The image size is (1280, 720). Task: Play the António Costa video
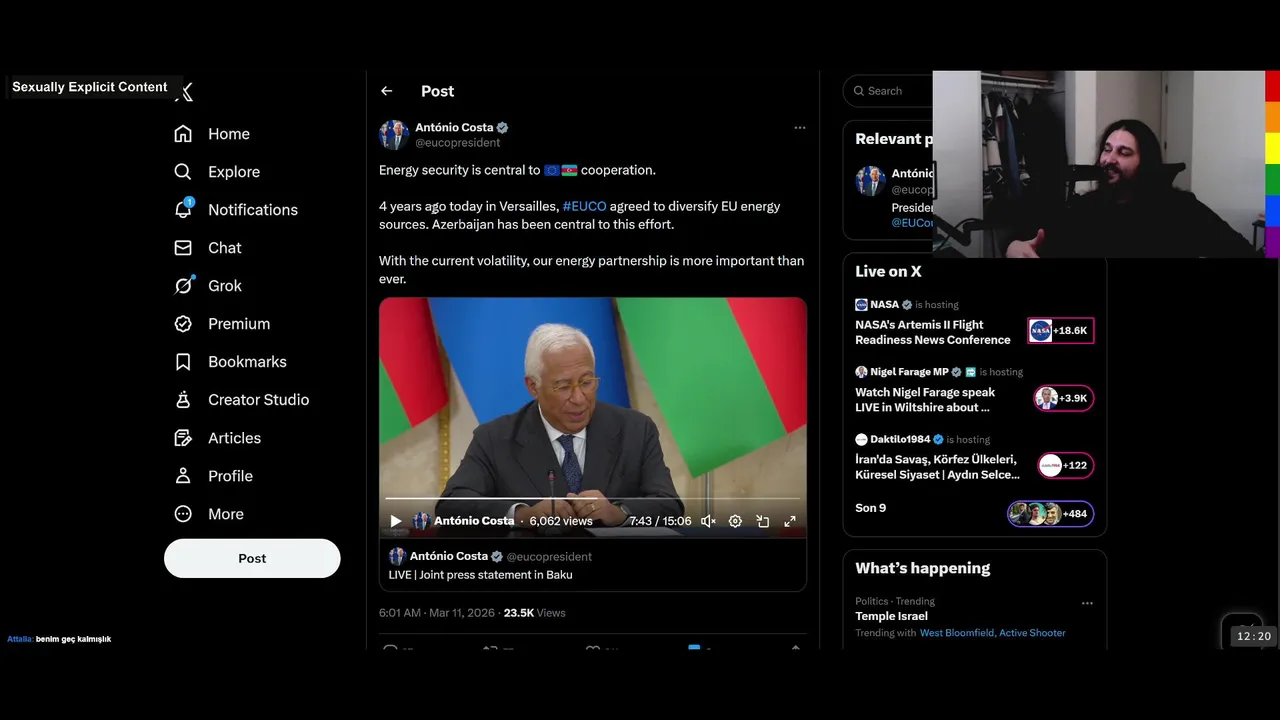pos(396,521)
